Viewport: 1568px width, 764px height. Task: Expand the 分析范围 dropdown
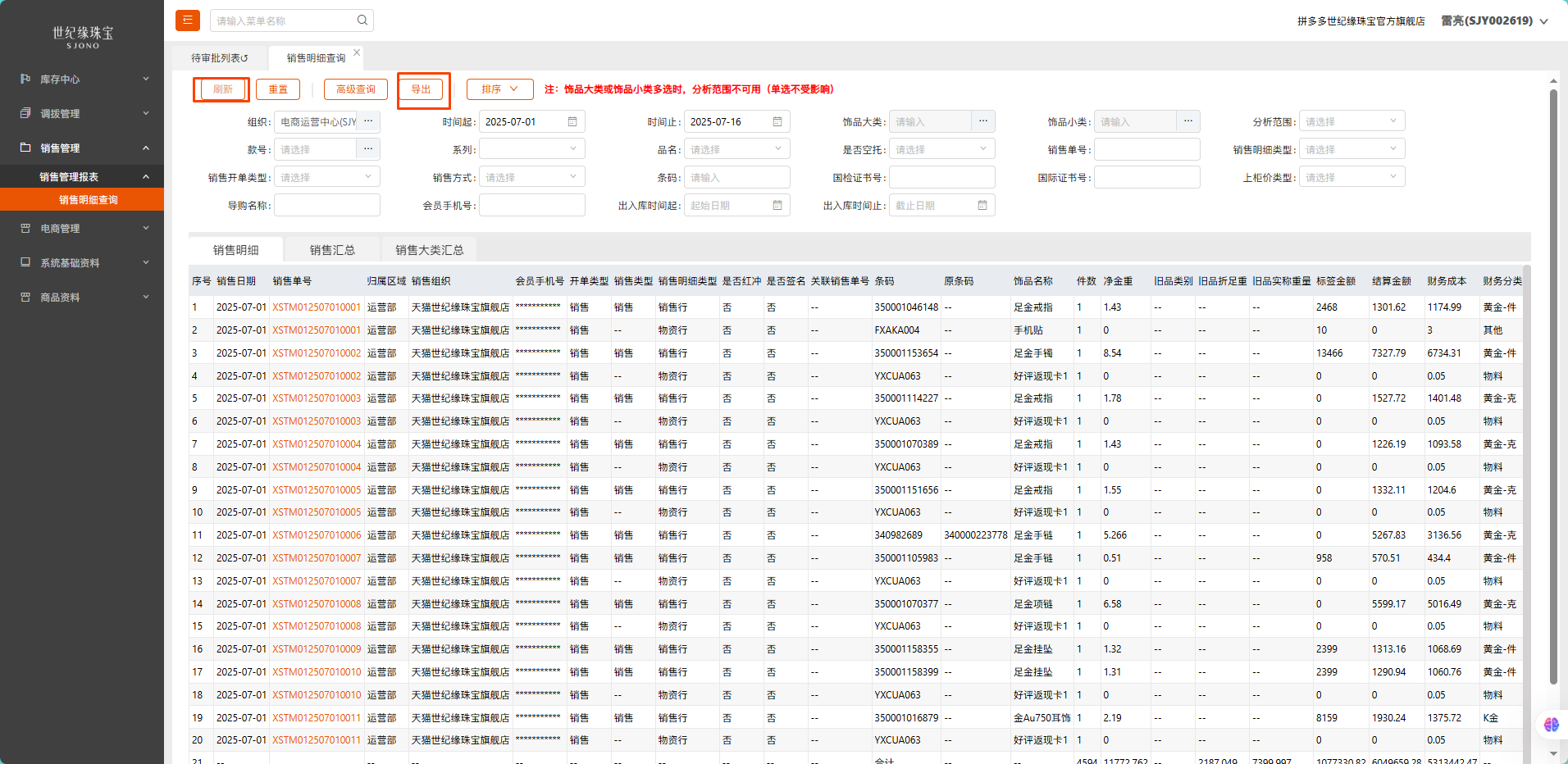pyautogui.click(x=1354, y=122)
